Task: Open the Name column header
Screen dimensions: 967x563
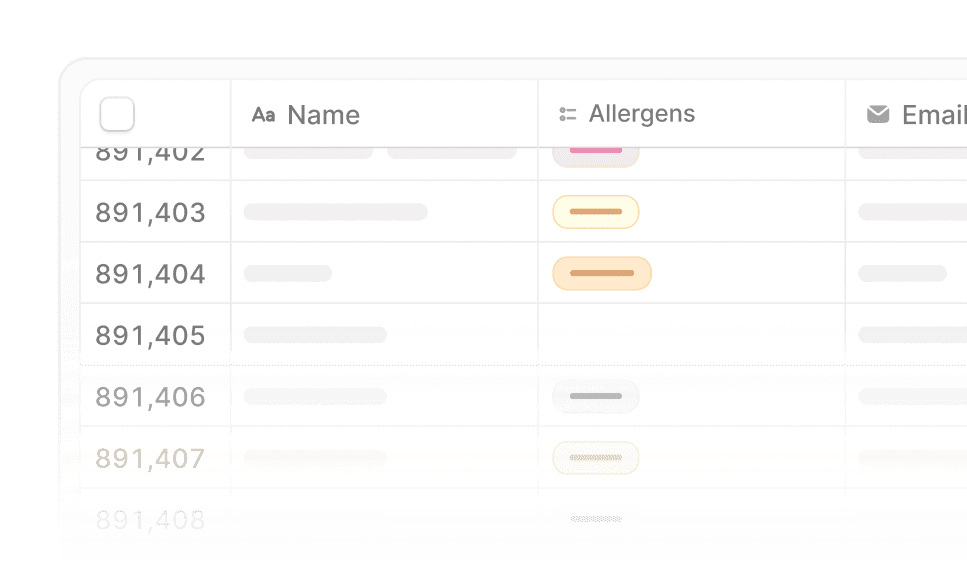Action: [x=323, y=115]
